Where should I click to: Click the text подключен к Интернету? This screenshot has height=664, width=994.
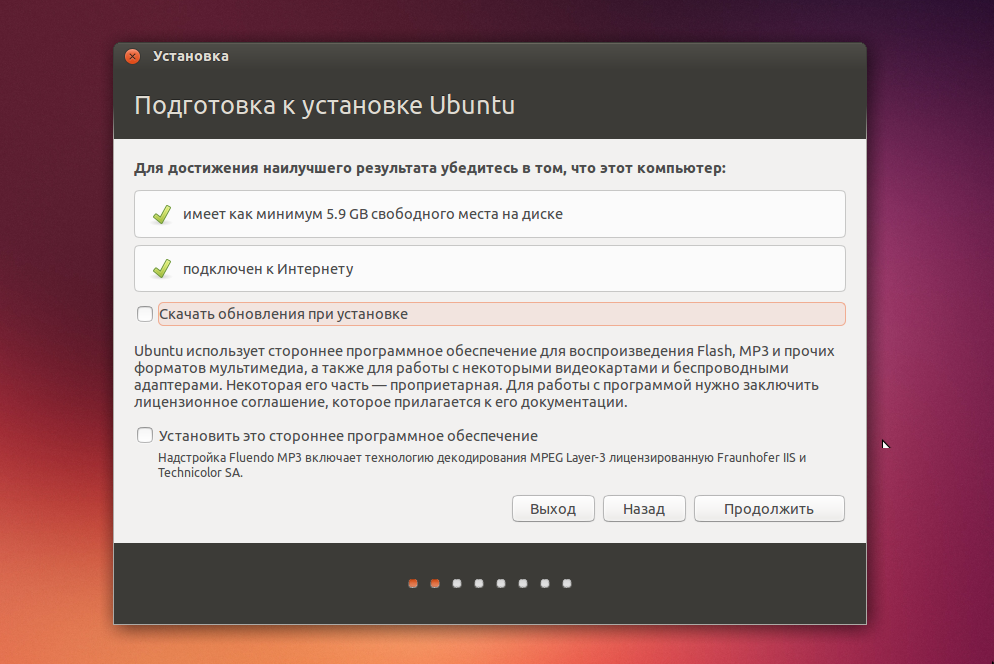tap(268, 269)
